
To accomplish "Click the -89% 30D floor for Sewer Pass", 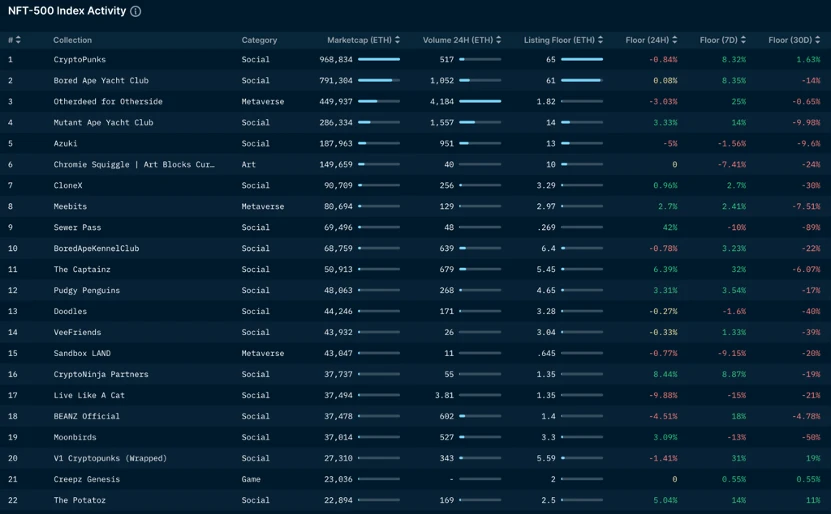I will 811,227.
